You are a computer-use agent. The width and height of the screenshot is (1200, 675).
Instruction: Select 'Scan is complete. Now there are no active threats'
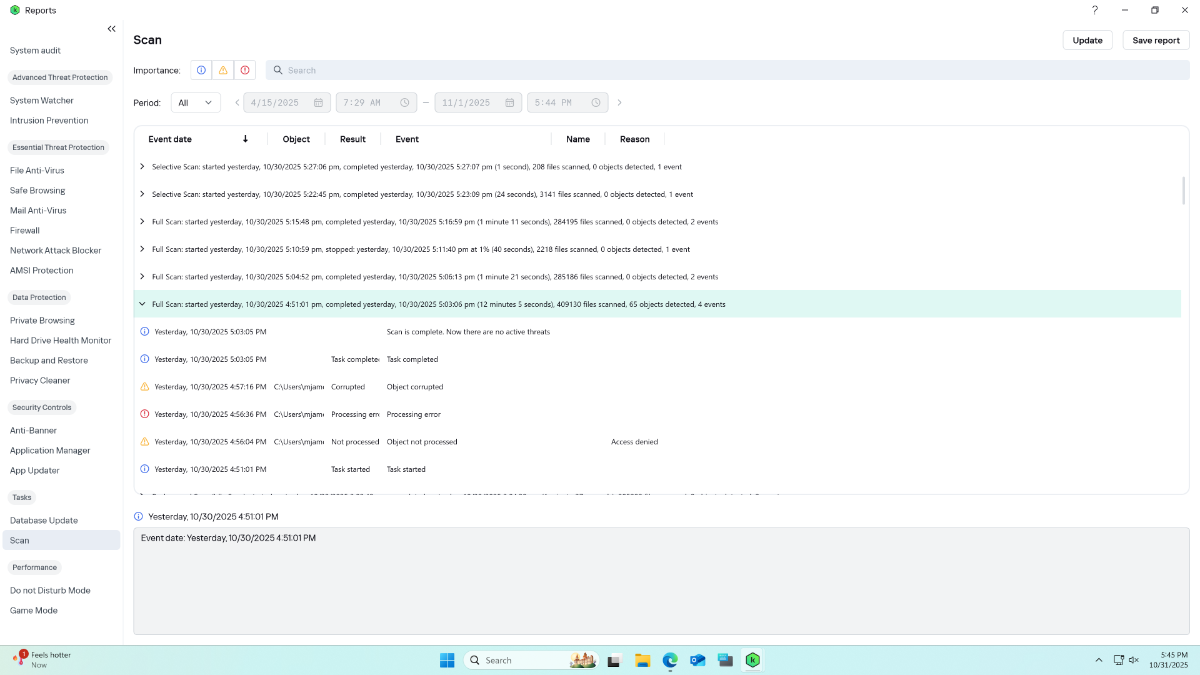[x=468, y=331]
